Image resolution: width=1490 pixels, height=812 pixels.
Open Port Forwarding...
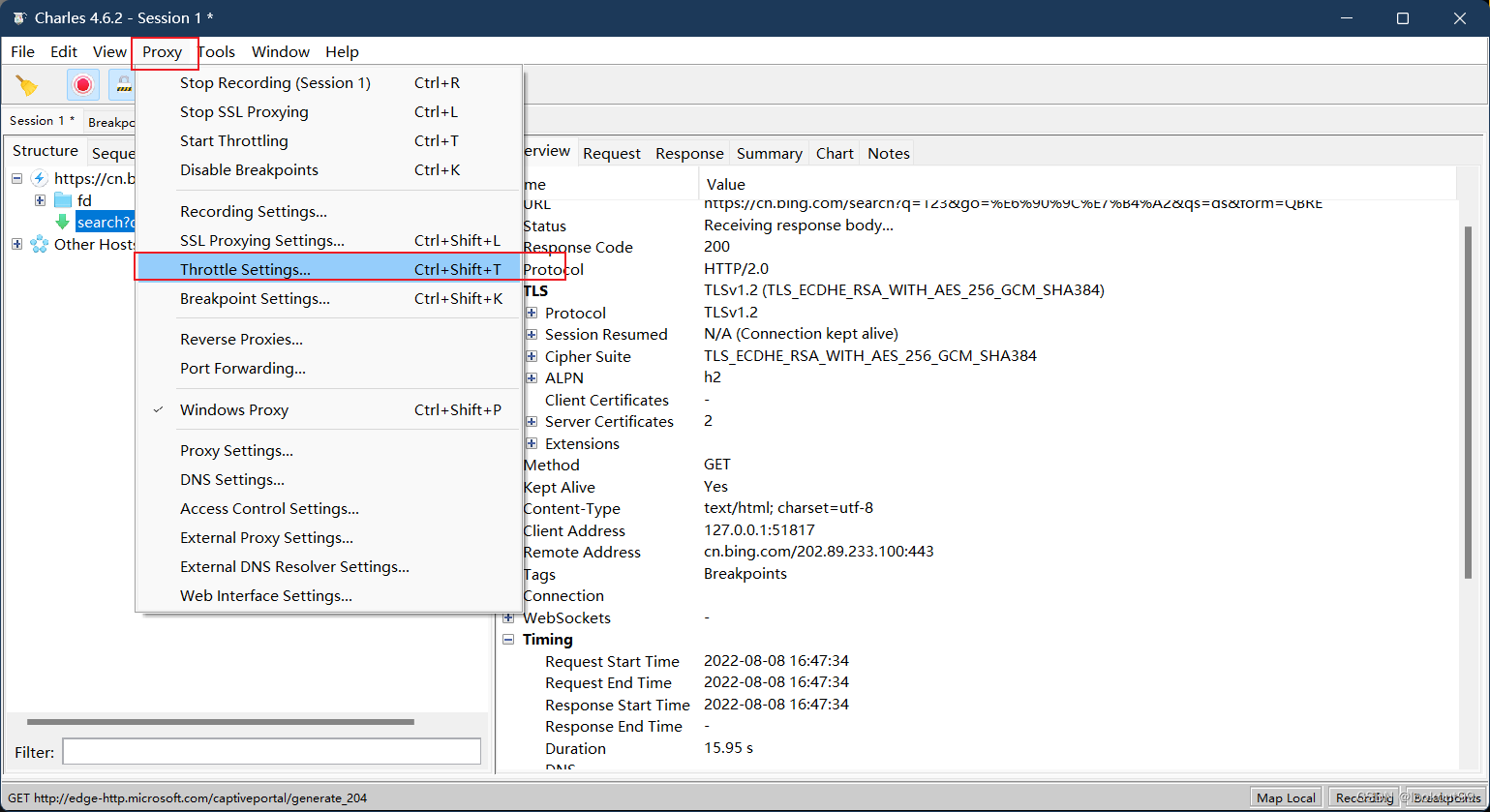329,369
